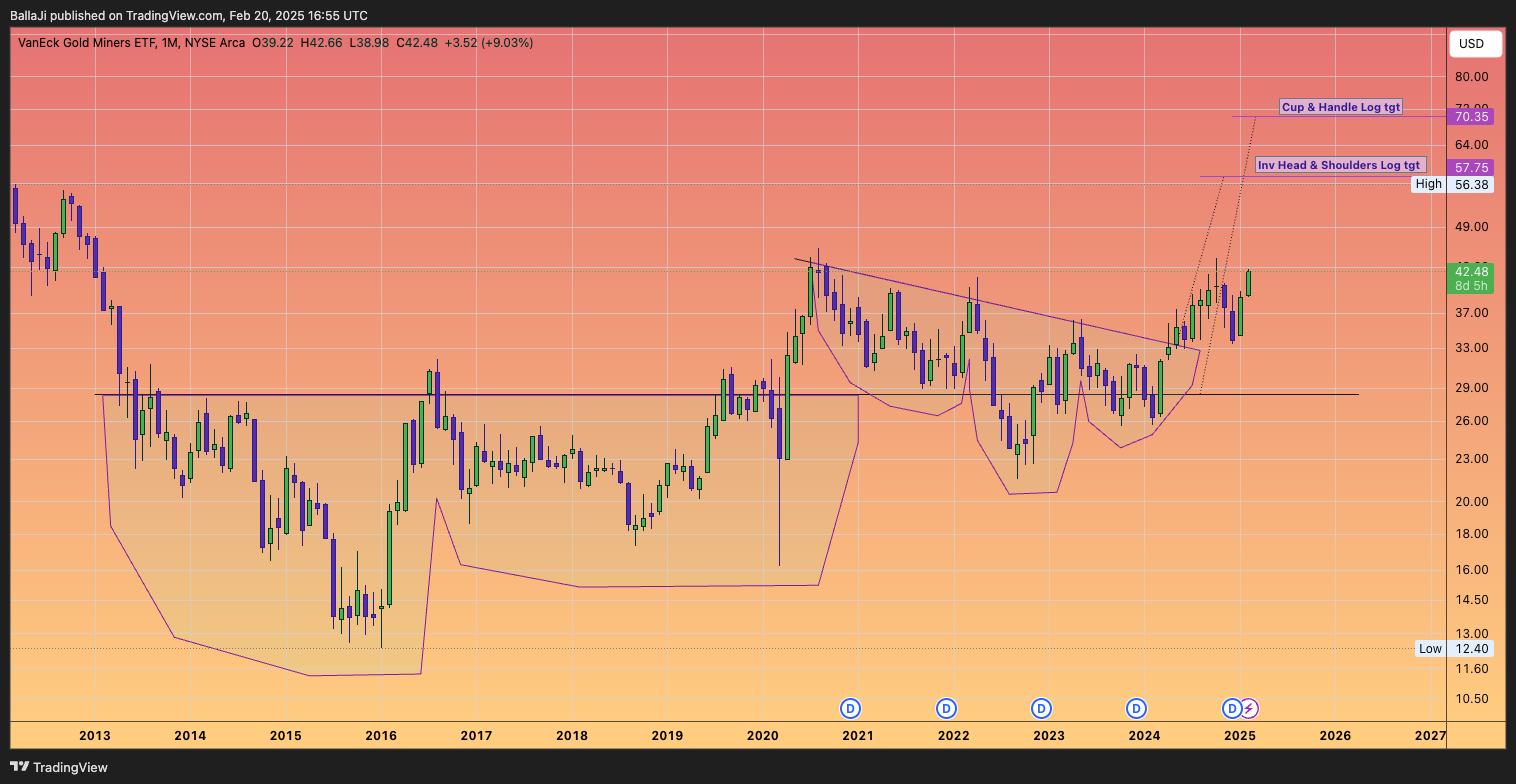Click the 2023 label on time axis
1516x784 pixels.
point(1048,736)
